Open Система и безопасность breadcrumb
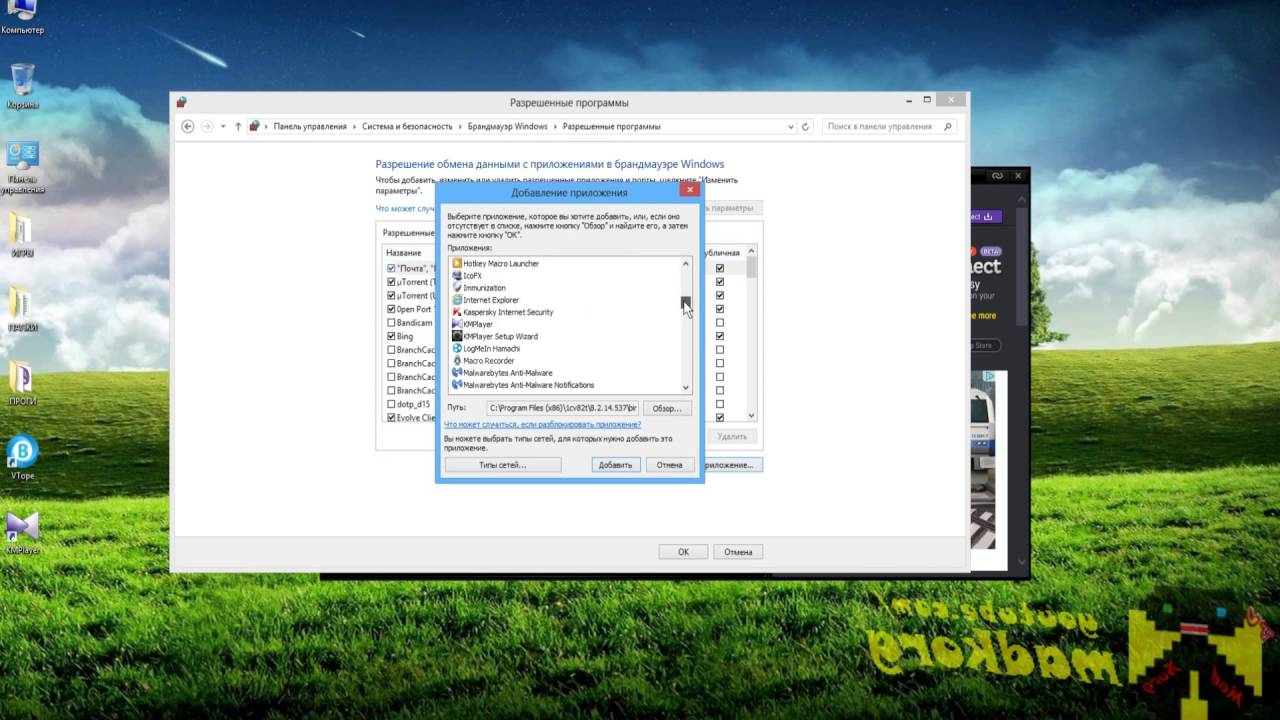 407,127
